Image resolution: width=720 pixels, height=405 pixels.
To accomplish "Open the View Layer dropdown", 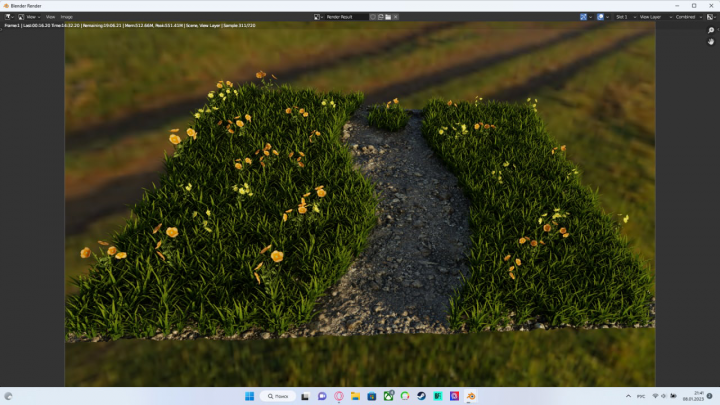I will (656, 17).
